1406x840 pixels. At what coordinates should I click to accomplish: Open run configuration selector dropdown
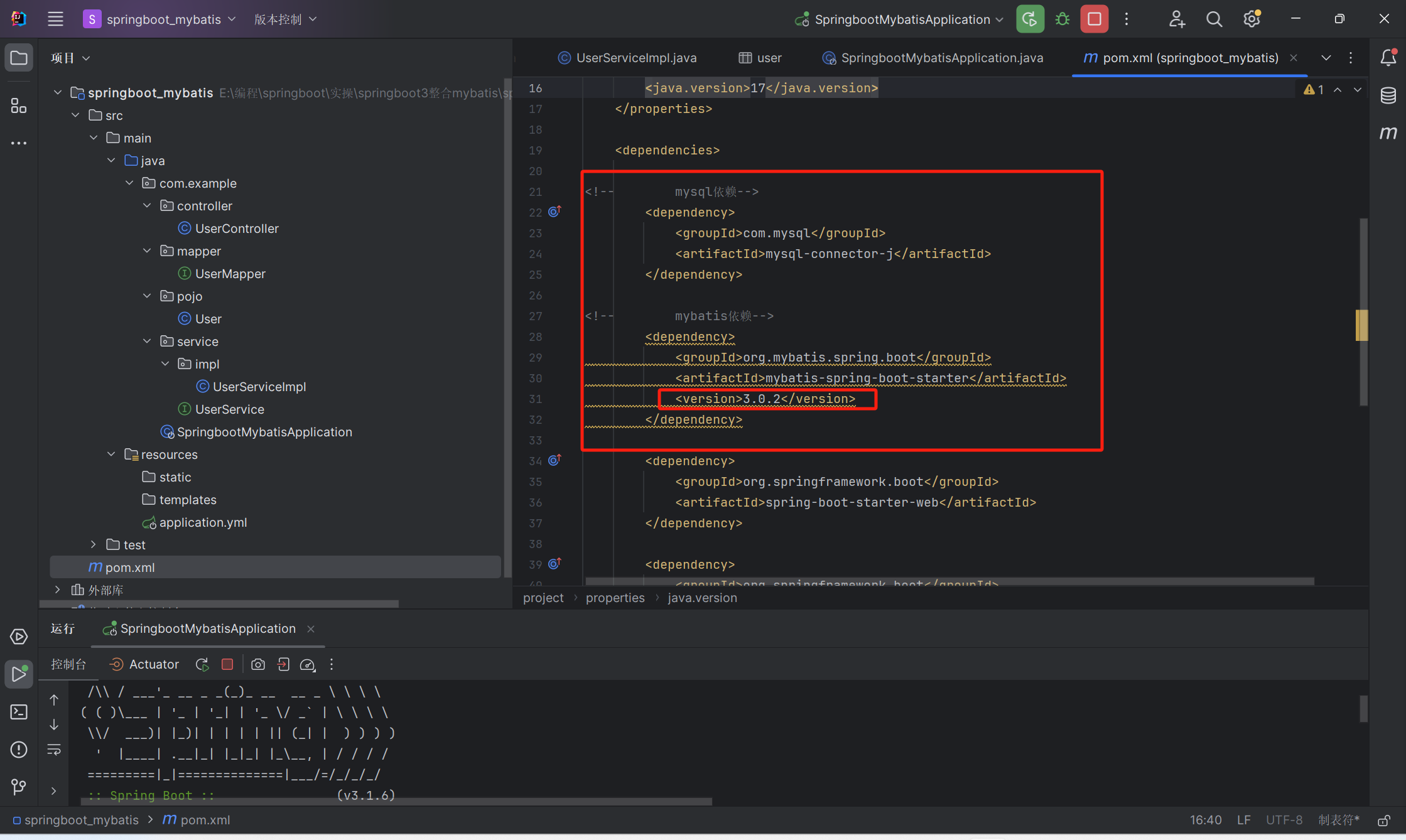click(899, 19)
